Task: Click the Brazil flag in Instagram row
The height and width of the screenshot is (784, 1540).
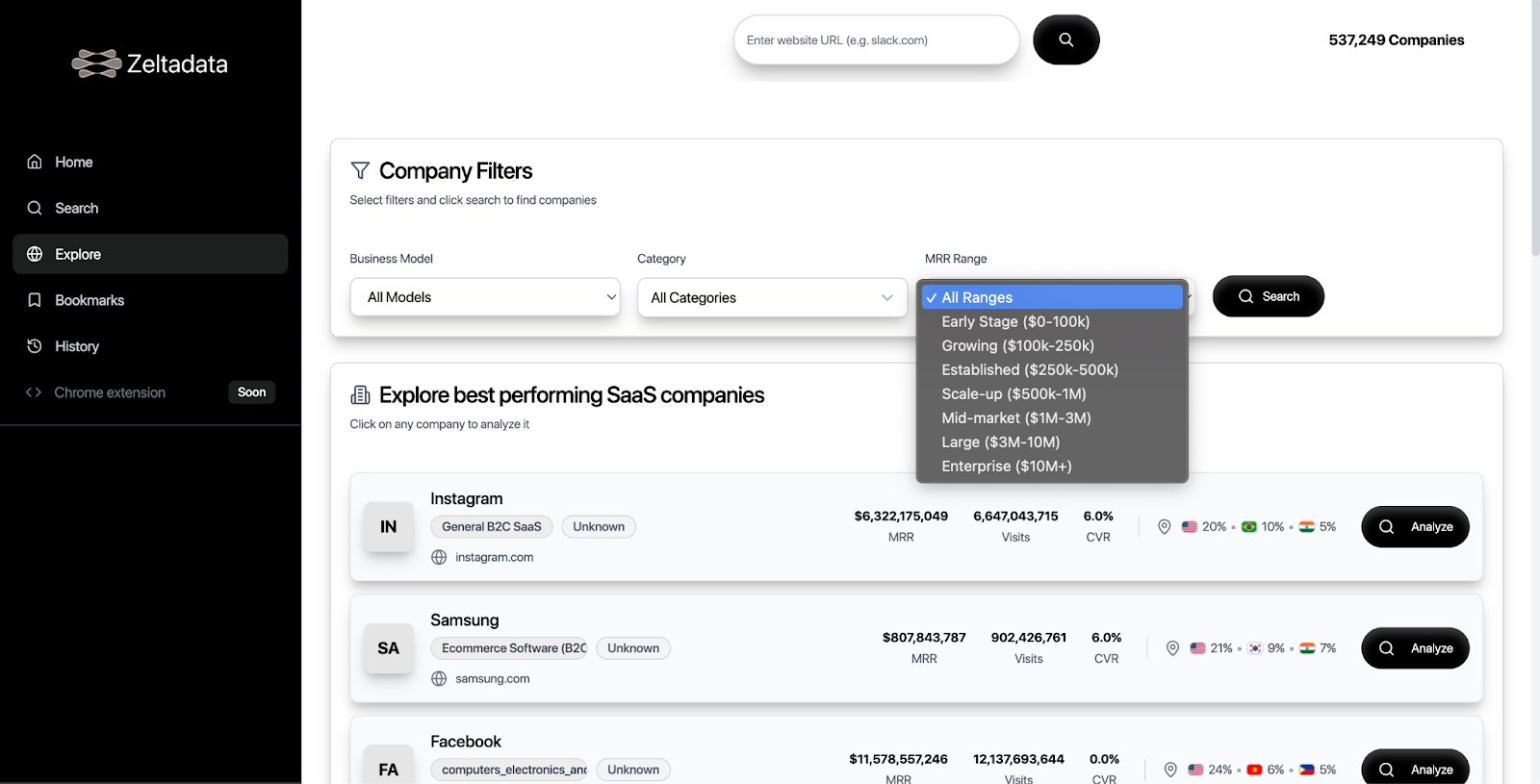Action: pyautogui.click(x=1249, y=527)
